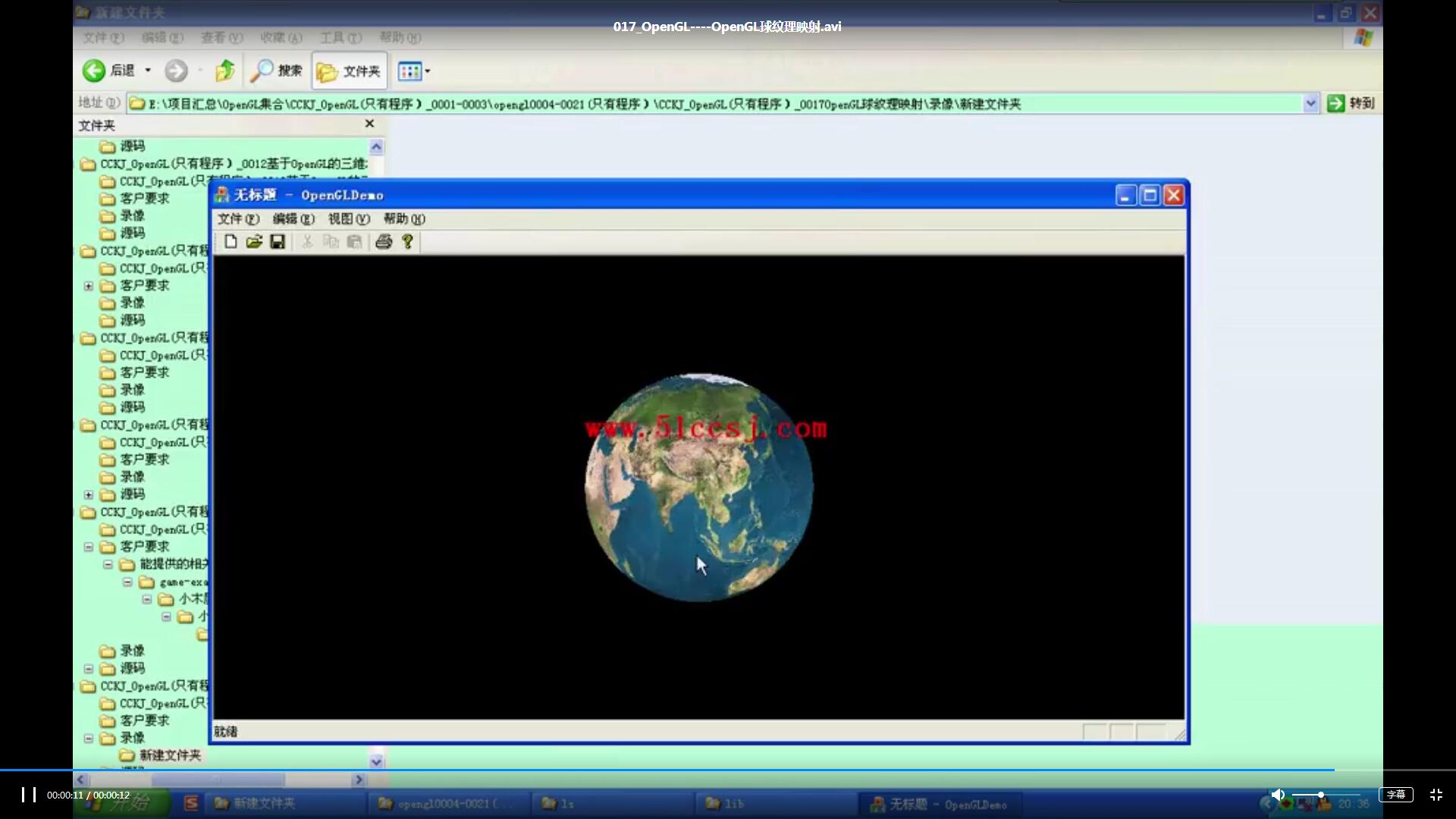1456x819 pixels.
Task: Open 文件 menu in OpenGLDemo window
Action: [238, 219]
